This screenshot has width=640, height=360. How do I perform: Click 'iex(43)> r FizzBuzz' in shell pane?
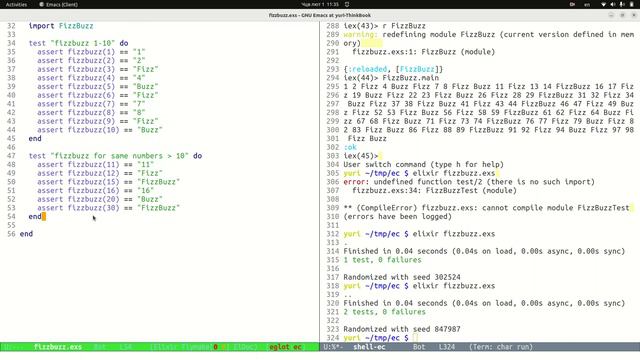pyautogui.click(x=384, y=26)
